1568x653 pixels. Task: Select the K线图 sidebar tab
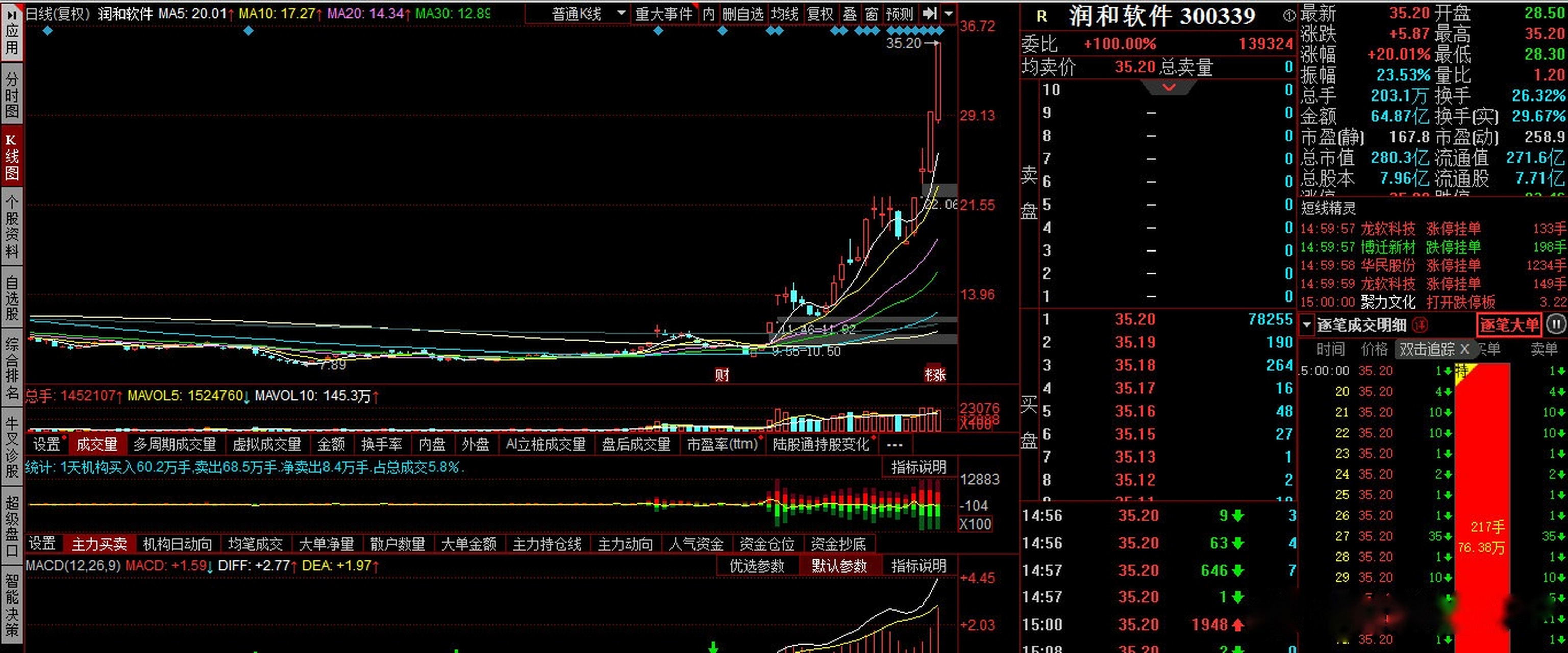click(x=12, y=157)
